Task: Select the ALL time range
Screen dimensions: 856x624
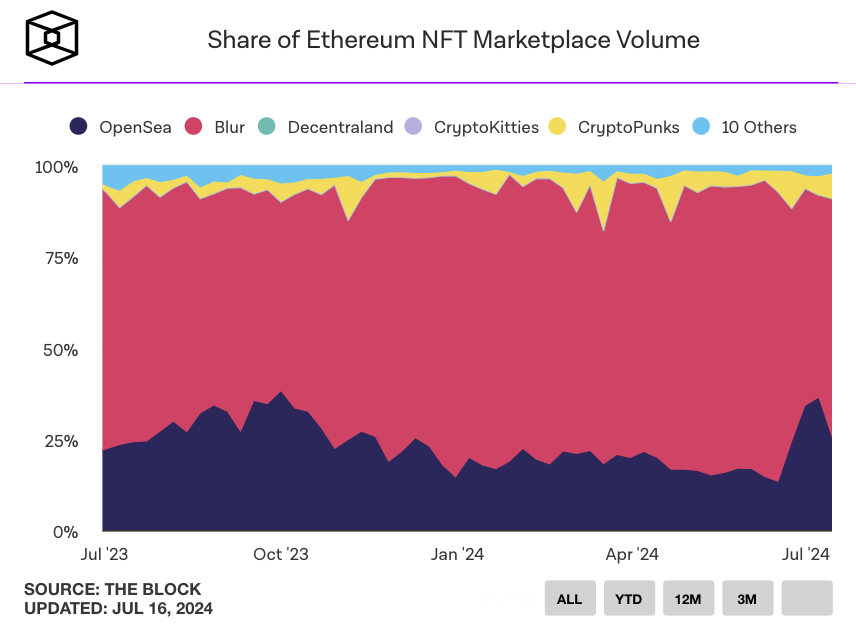Action: point(570,598)
